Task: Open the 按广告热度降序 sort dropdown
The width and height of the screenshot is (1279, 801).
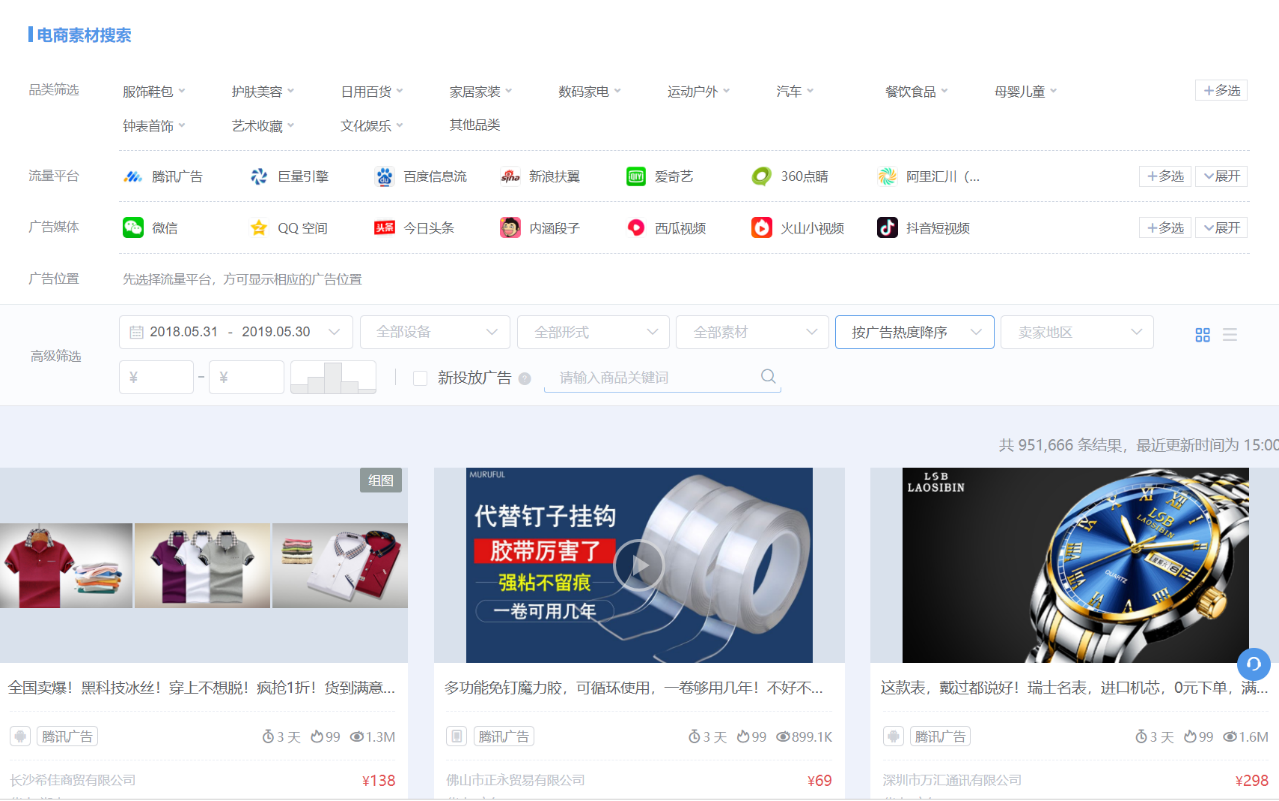Action: pos(915,332)
